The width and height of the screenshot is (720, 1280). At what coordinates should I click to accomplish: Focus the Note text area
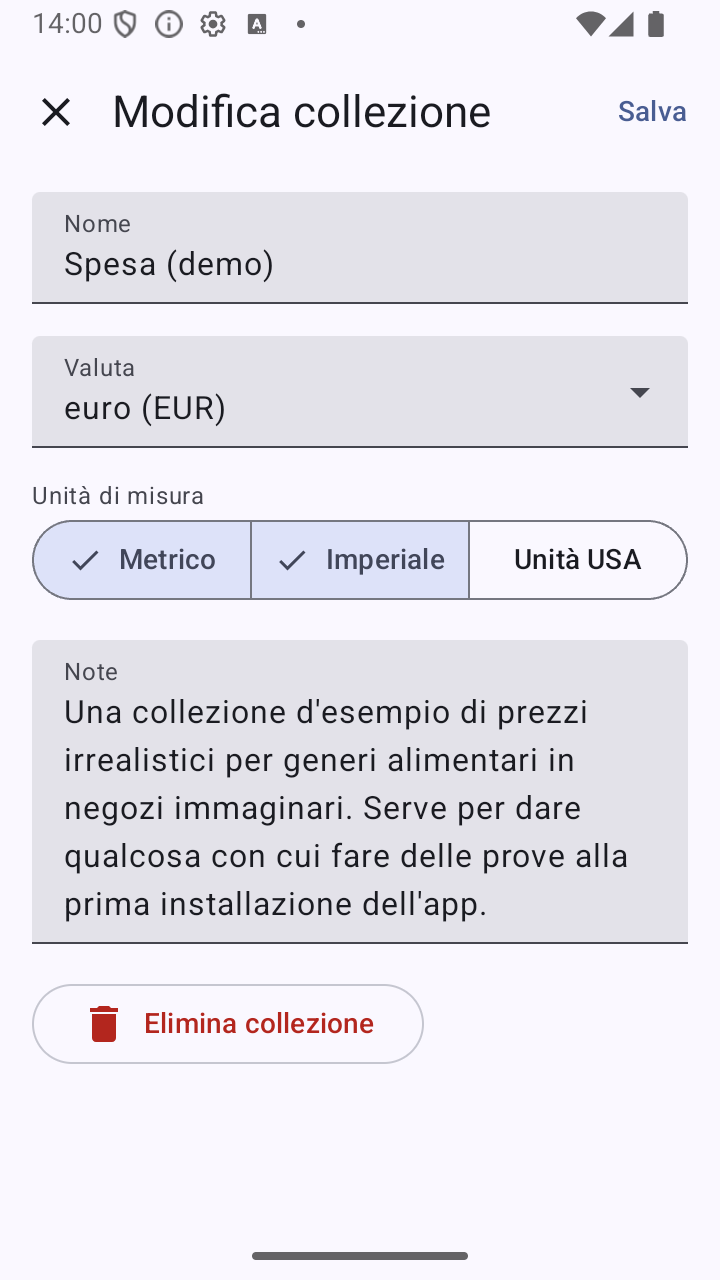360,792
